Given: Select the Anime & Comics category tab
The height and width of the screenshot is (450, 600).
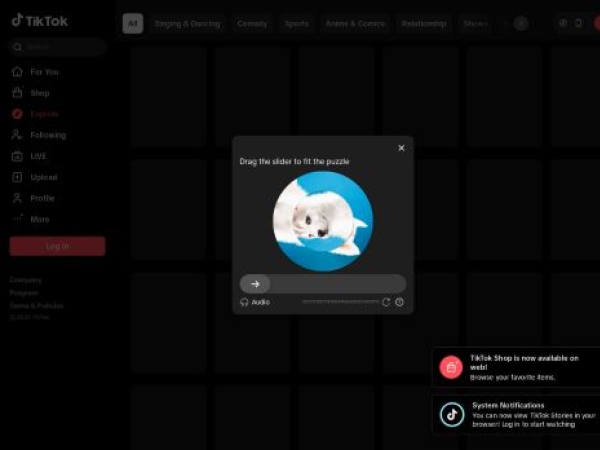Looking at the screenshot, I should click(355, 23).
